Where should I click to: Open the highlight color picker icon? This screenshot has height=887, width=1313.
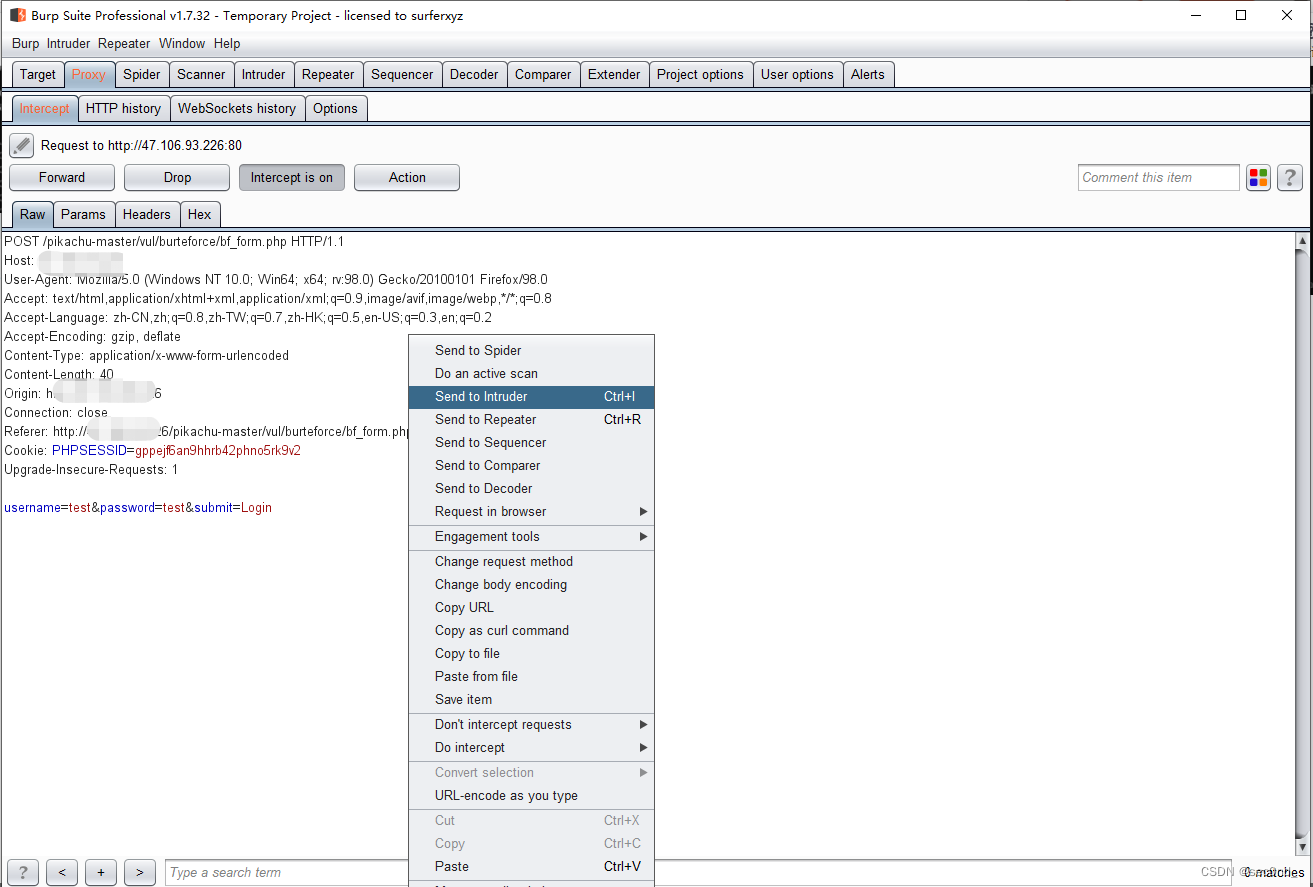point(1258,178)
